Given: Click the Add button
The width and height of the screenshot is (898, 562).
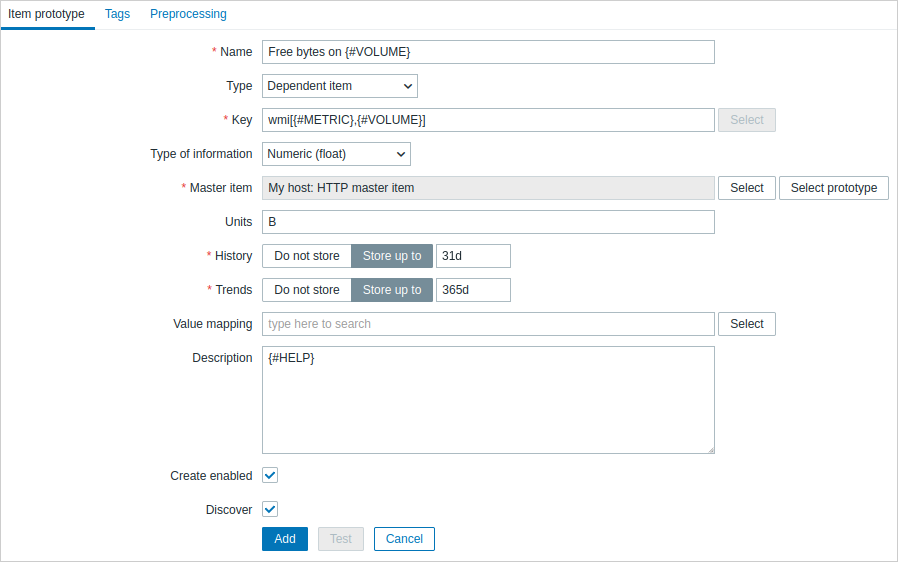Looking at the screenshot, I should pyautogui.click(x=285, y=539).
